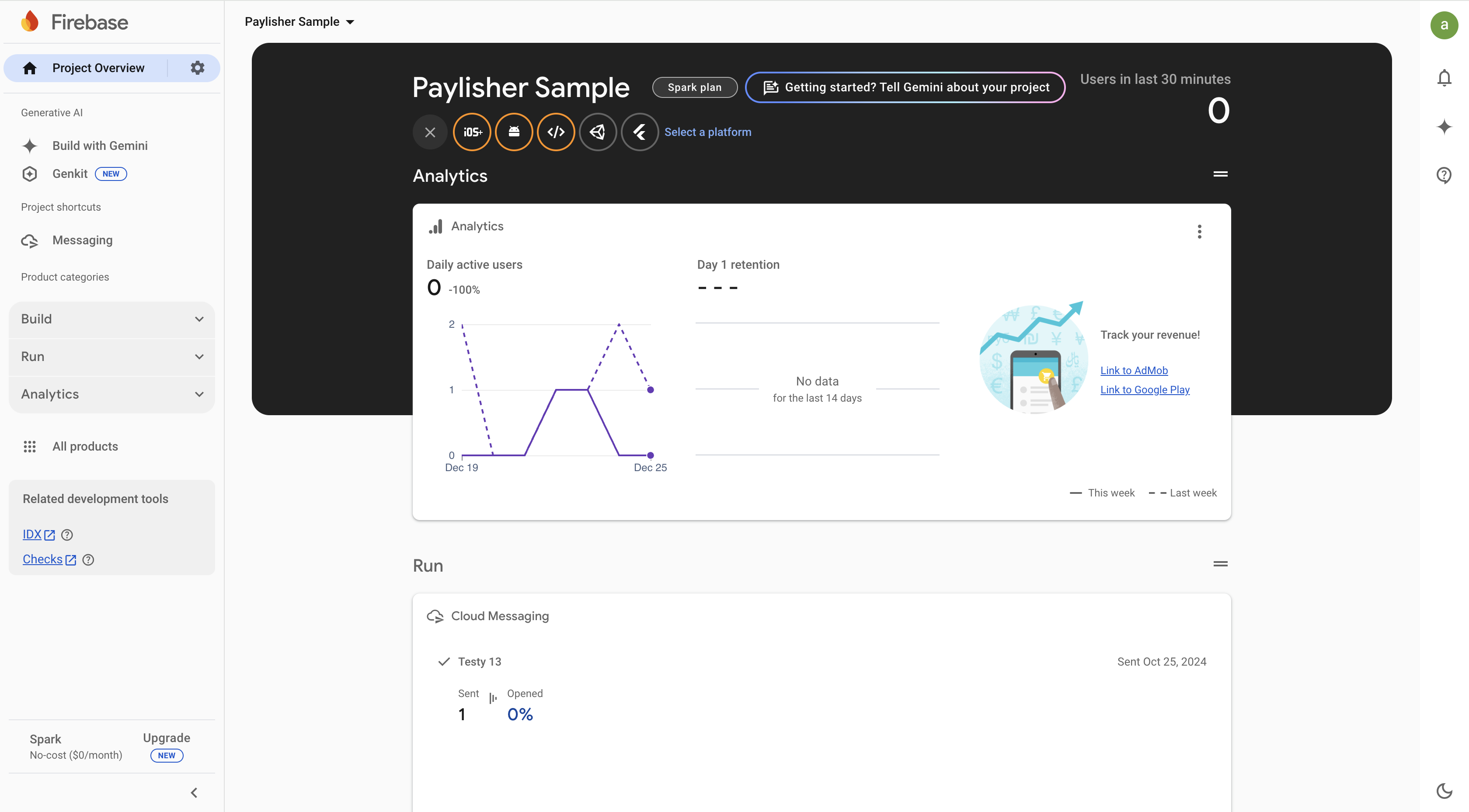Collapse the Analytics section handle
This screenshot has width=1469, height=812.
pyautogui.click(x=1220, y=174)
